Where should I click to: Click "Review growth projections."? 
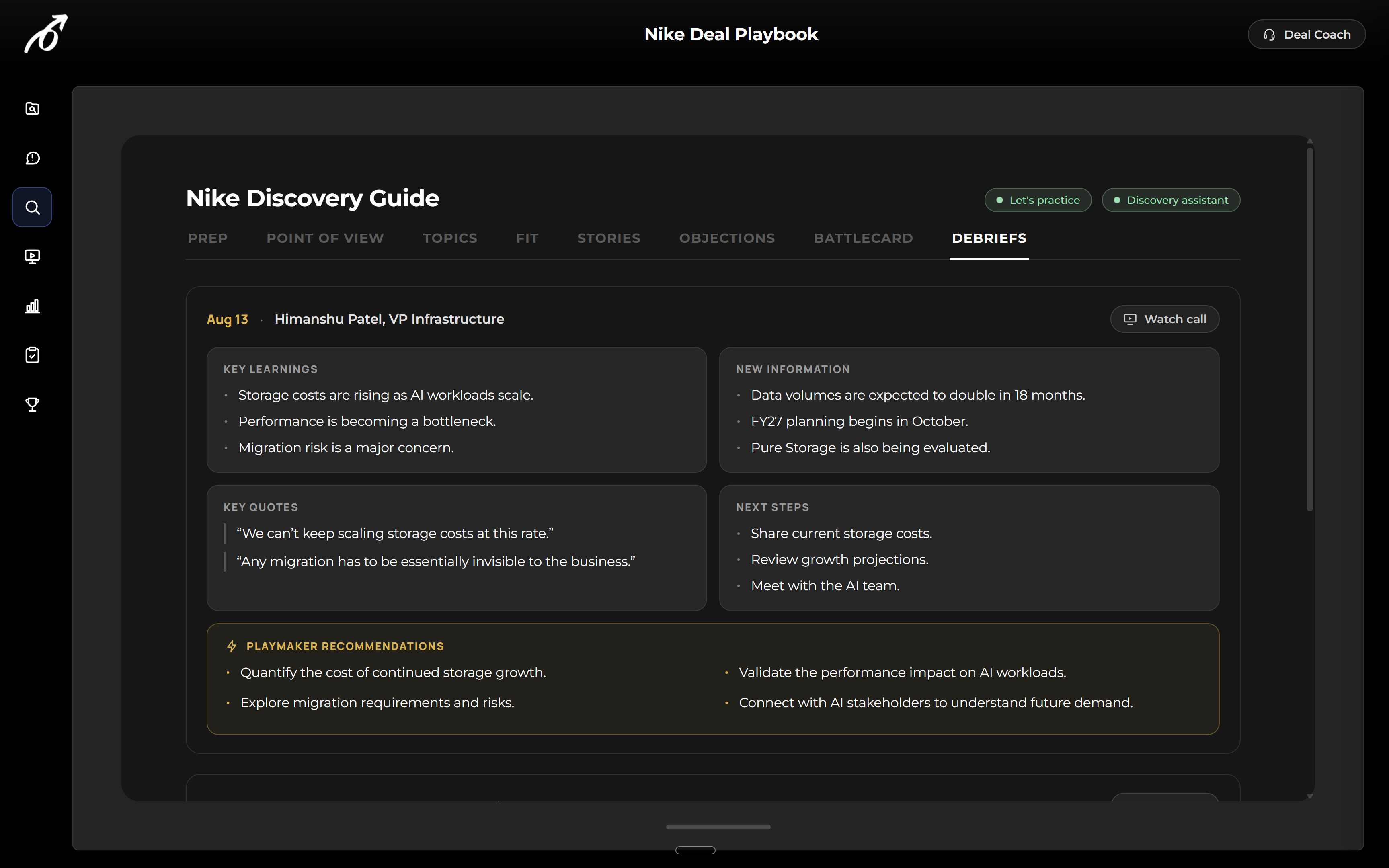(x=839, y=560)
